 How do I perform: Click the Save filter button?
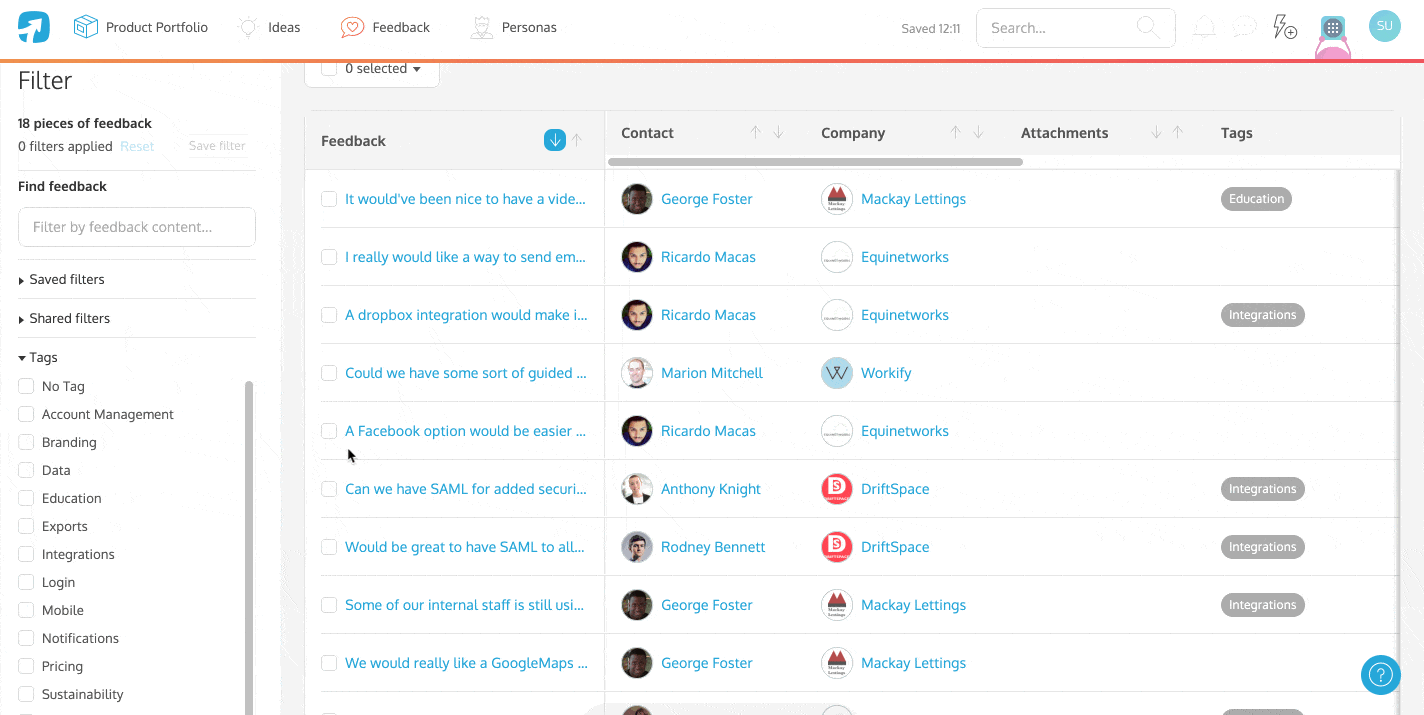point(217,146)
